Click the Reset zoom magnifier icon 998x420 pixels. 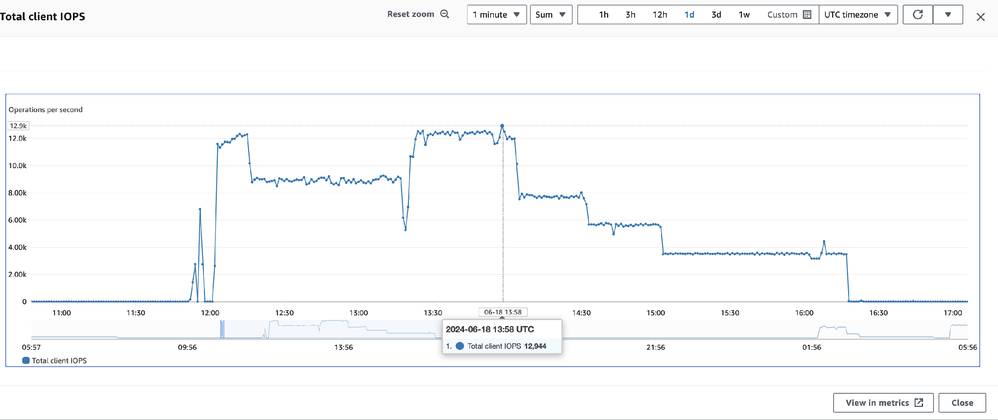point(445,15)
